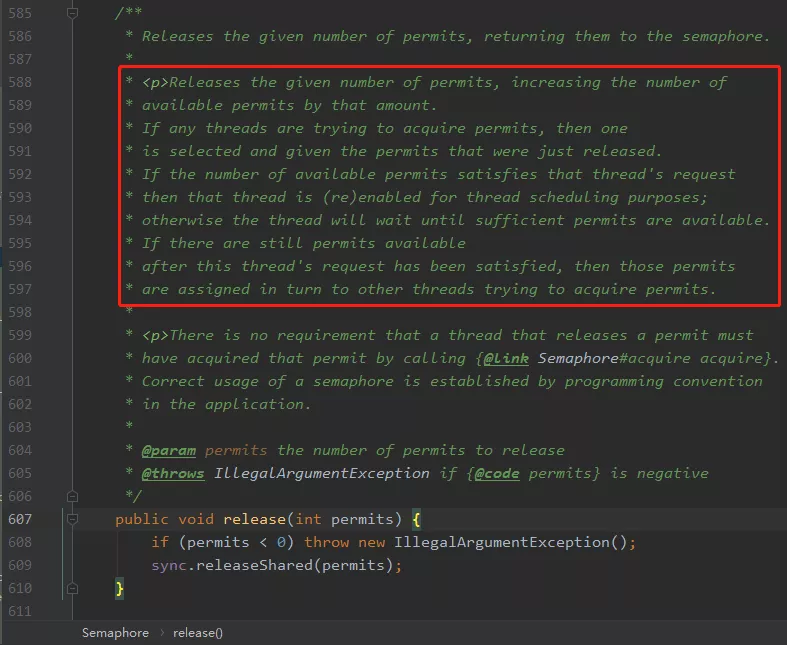Click releaseShared call on line 609

click(x=254, y=565)
